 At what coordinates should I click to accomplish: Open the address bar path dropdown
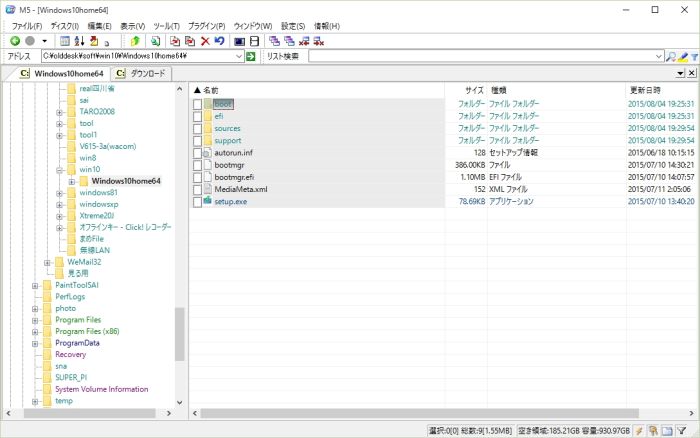pos(239,57)
